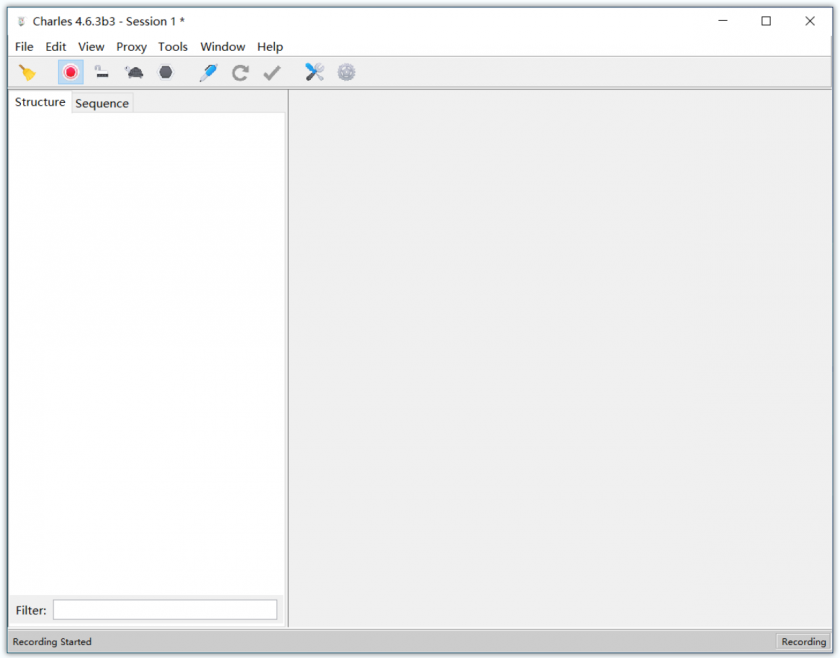Click into the Filter text field
The image size is (840, 658).
165,610
